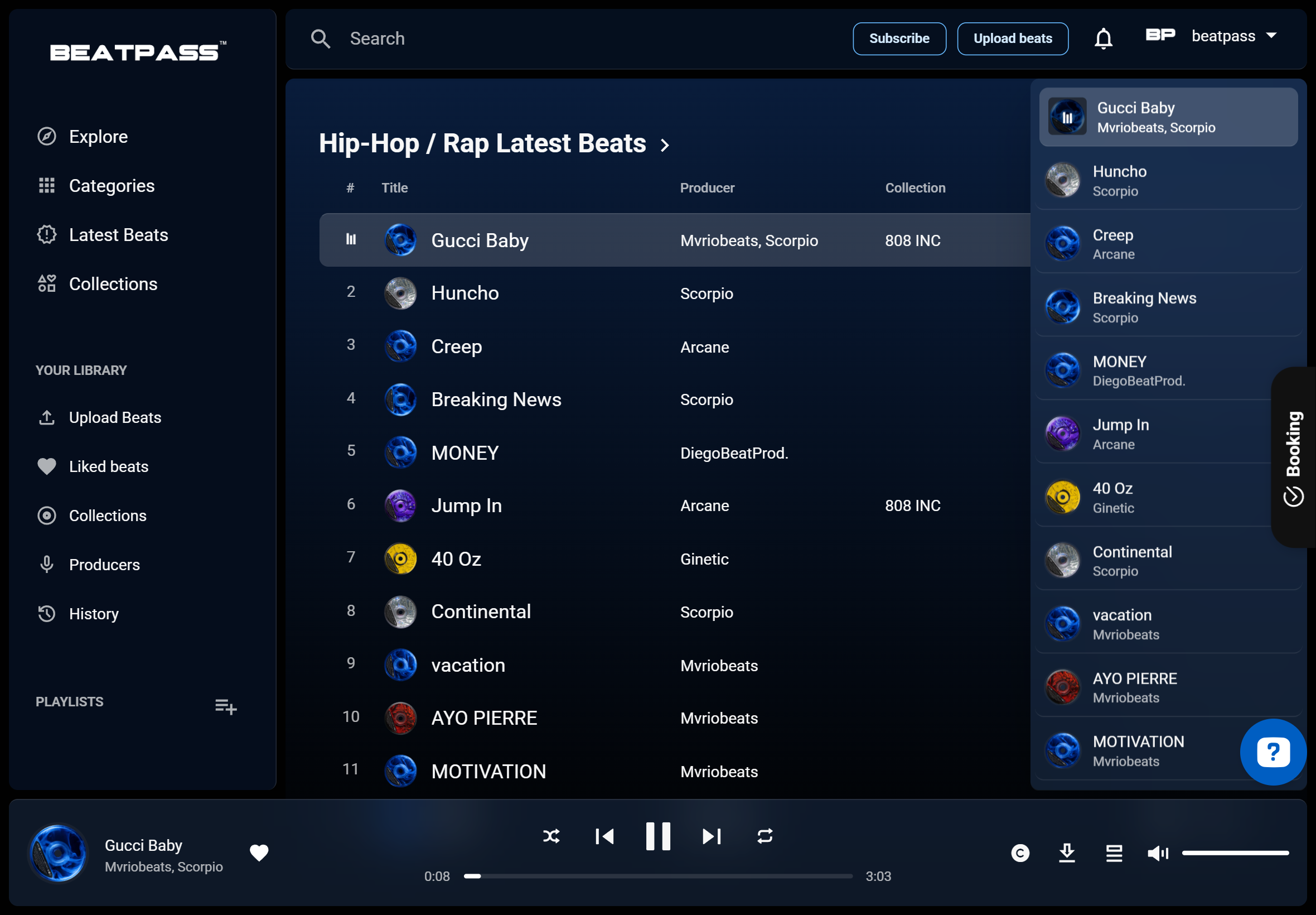Viewport: 1316px width, 915px height.
Task: Click 40 Oz disc in queue panel
Action: (1063, 497)
